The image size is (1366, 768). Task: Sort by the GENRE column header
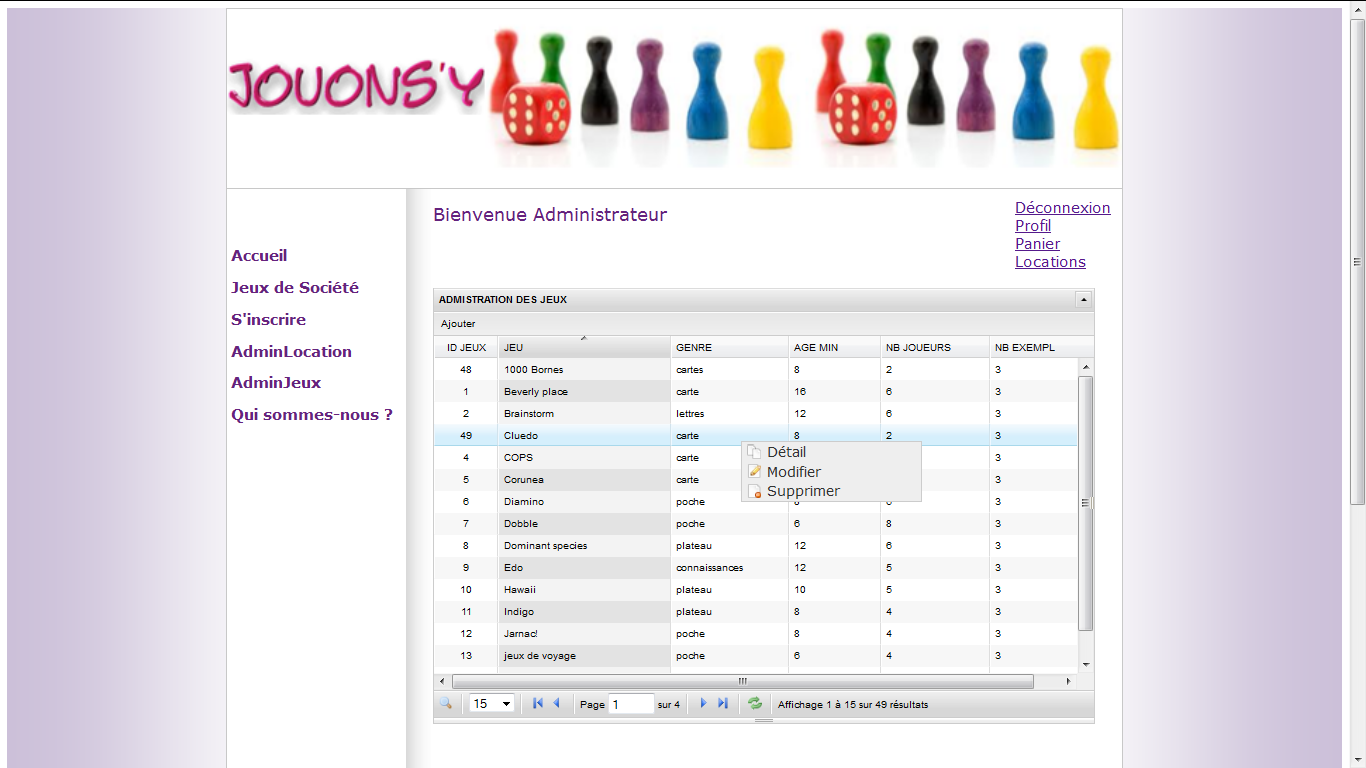click(729, 348)
